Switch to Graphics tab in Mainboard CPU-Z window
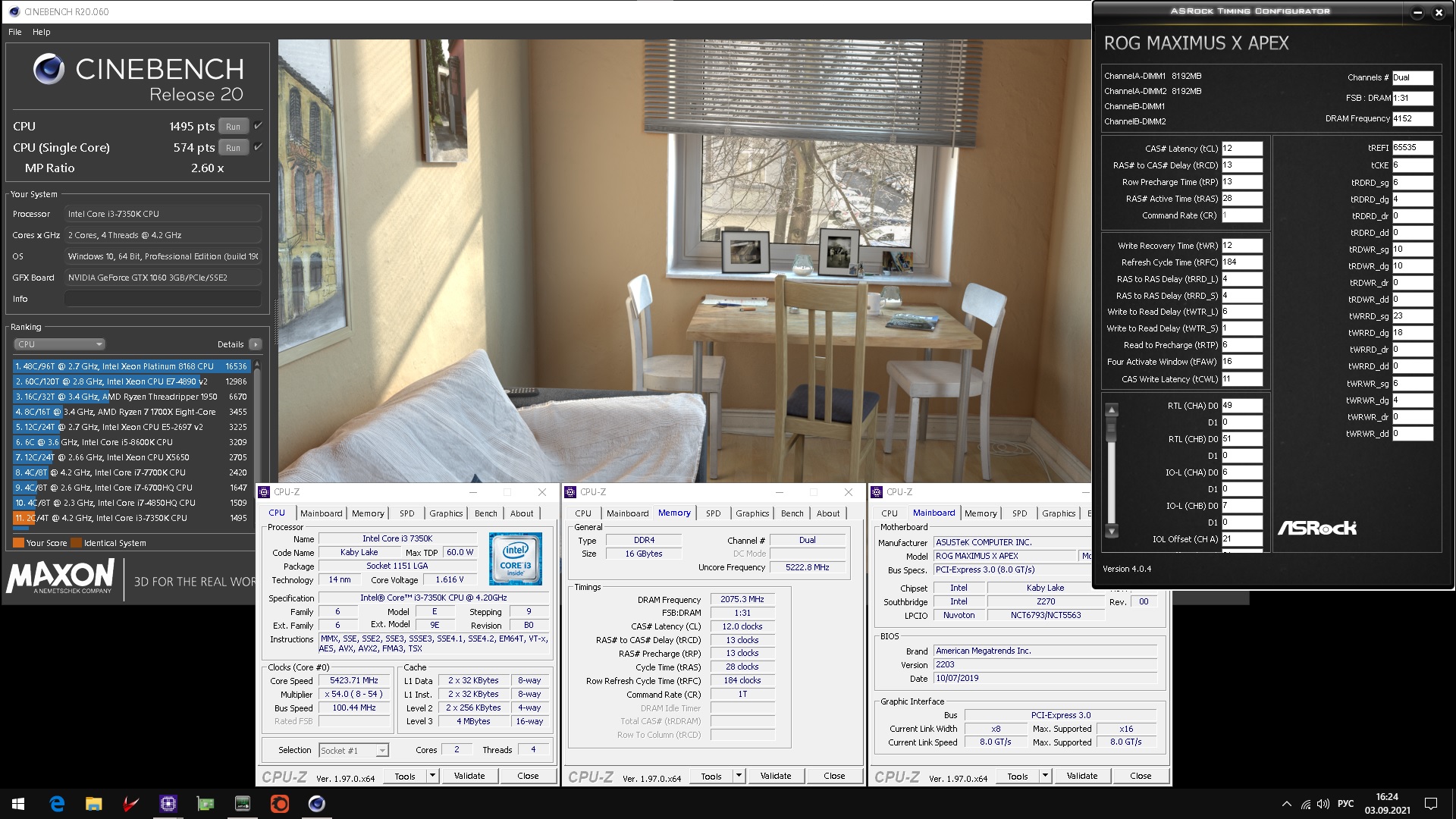1456x819 pixels. click(1059, 513)
